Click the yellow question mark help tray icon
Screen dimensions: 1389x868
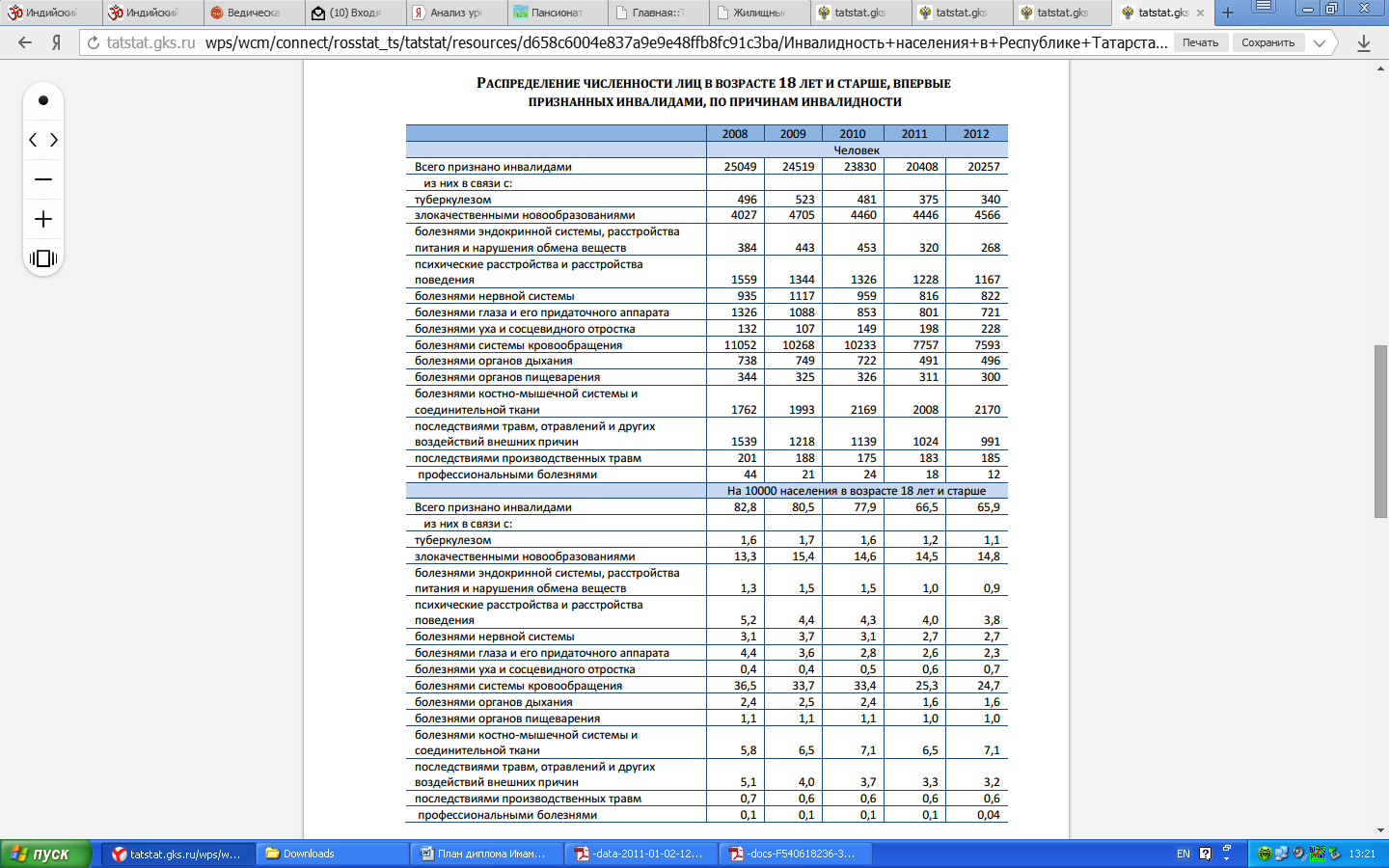click(1205, 854)
